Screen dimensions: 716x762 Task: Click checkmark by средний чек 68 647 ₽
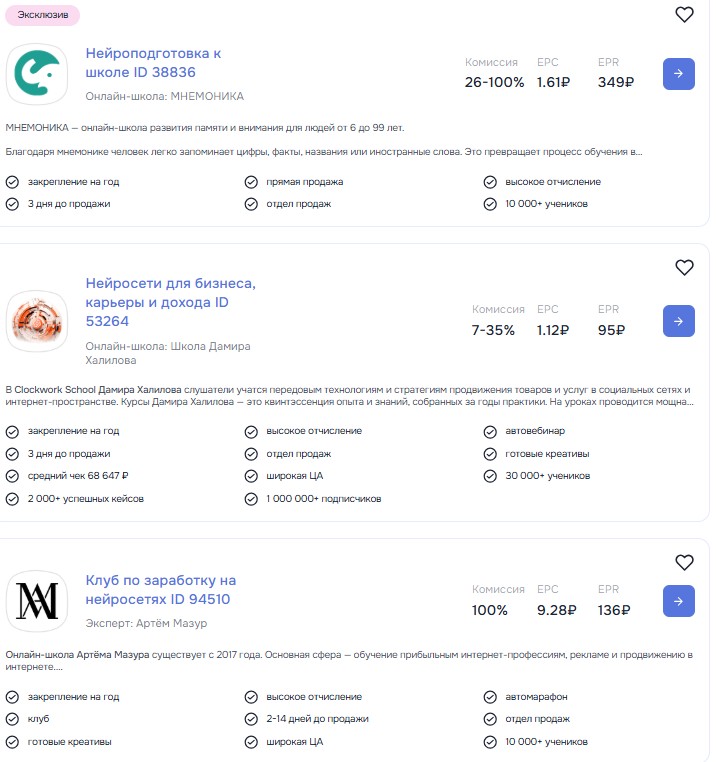coord(12,476)
